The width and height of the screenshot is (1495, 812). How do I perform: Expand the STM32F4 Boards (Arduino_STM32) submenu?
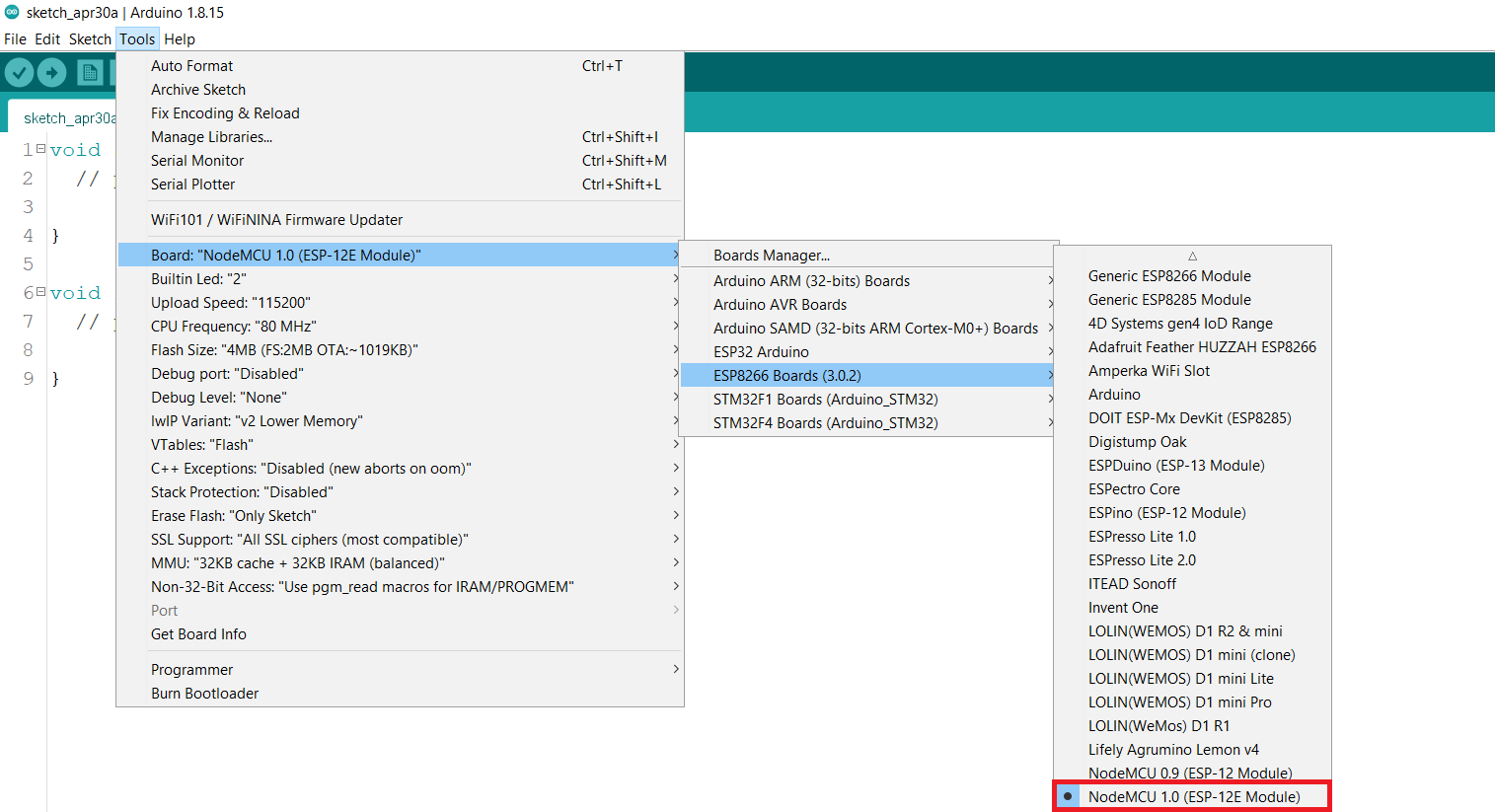tap(868, 423)
